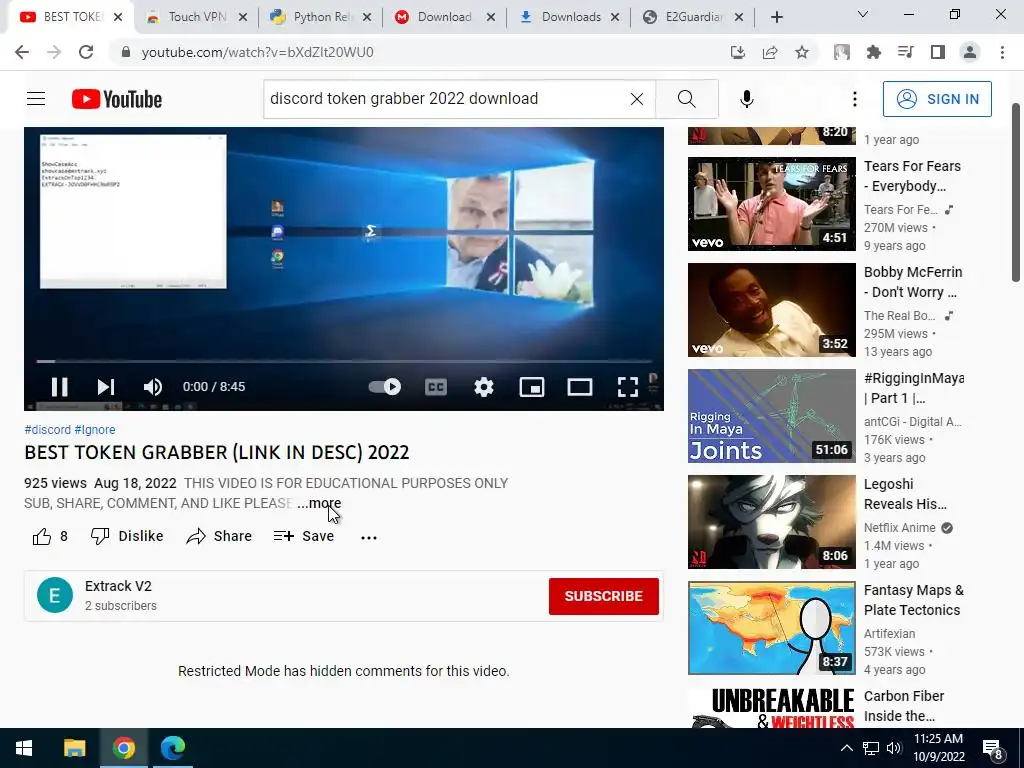
Task: Share this page from address bar
Action: coord(770,52)
